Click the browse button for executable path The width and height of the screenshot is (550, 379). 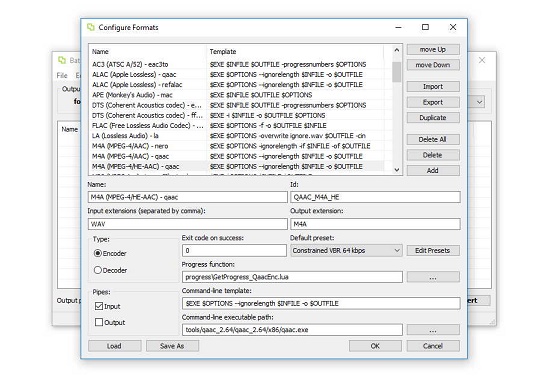pos(433,330)
